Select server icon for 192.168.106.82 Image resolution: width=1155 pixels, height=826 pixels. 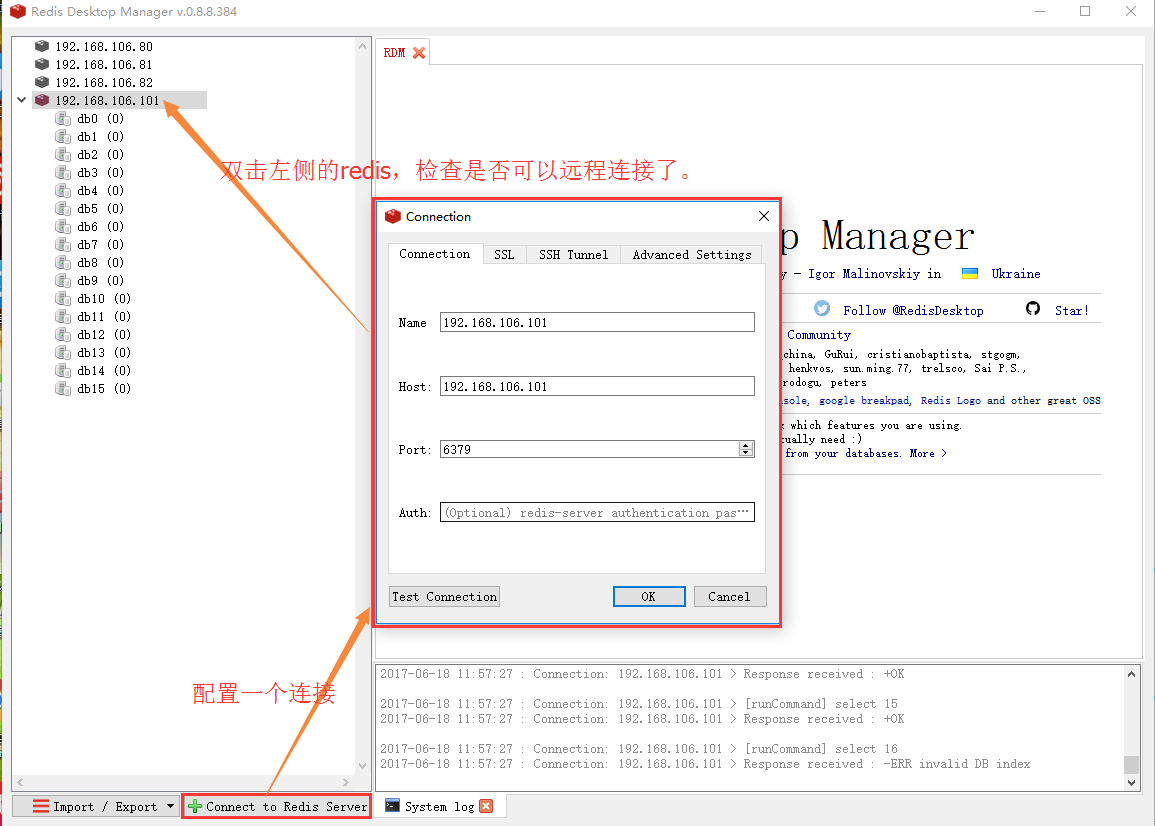(42, 82)
